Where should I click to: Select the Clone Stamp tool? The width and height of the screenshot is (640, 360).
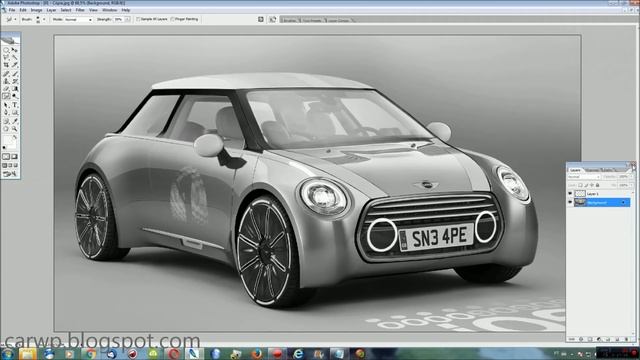[x=6, y=81]
